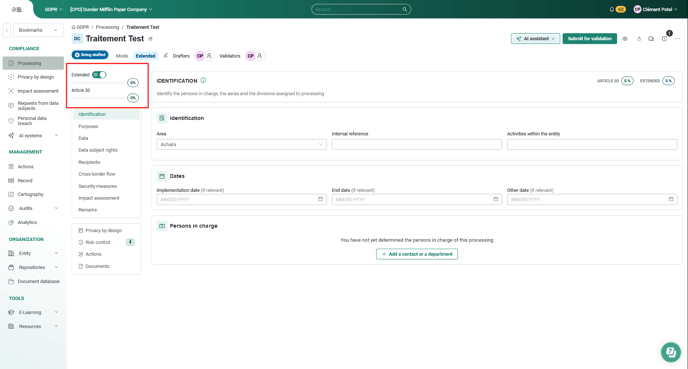Open Other date calendar icon
This screenshot has height=369, width=688.
tap(670, 199)
